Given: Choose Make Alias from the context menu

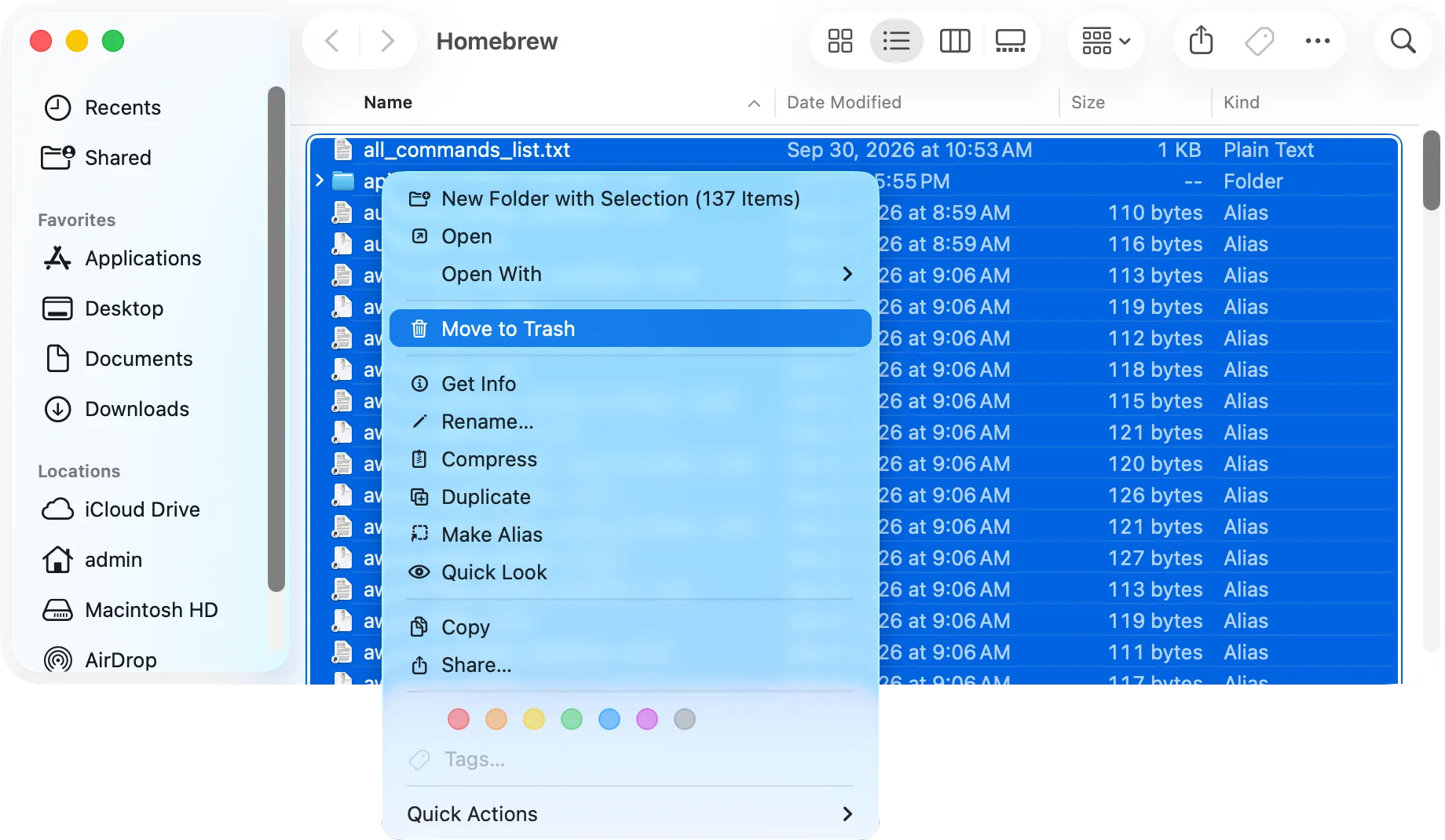Looking at the screenshot, I should tap(631, 535).
